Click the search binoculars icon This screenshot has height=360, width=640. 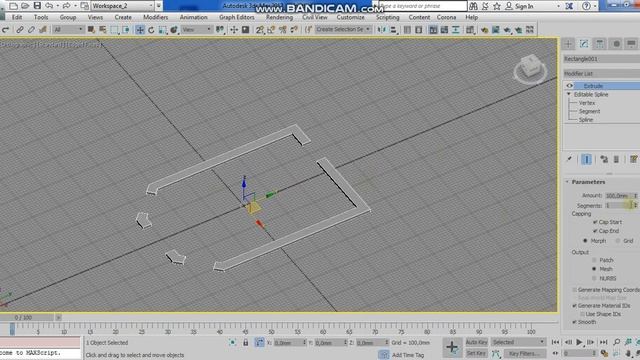tap(473, 6)
